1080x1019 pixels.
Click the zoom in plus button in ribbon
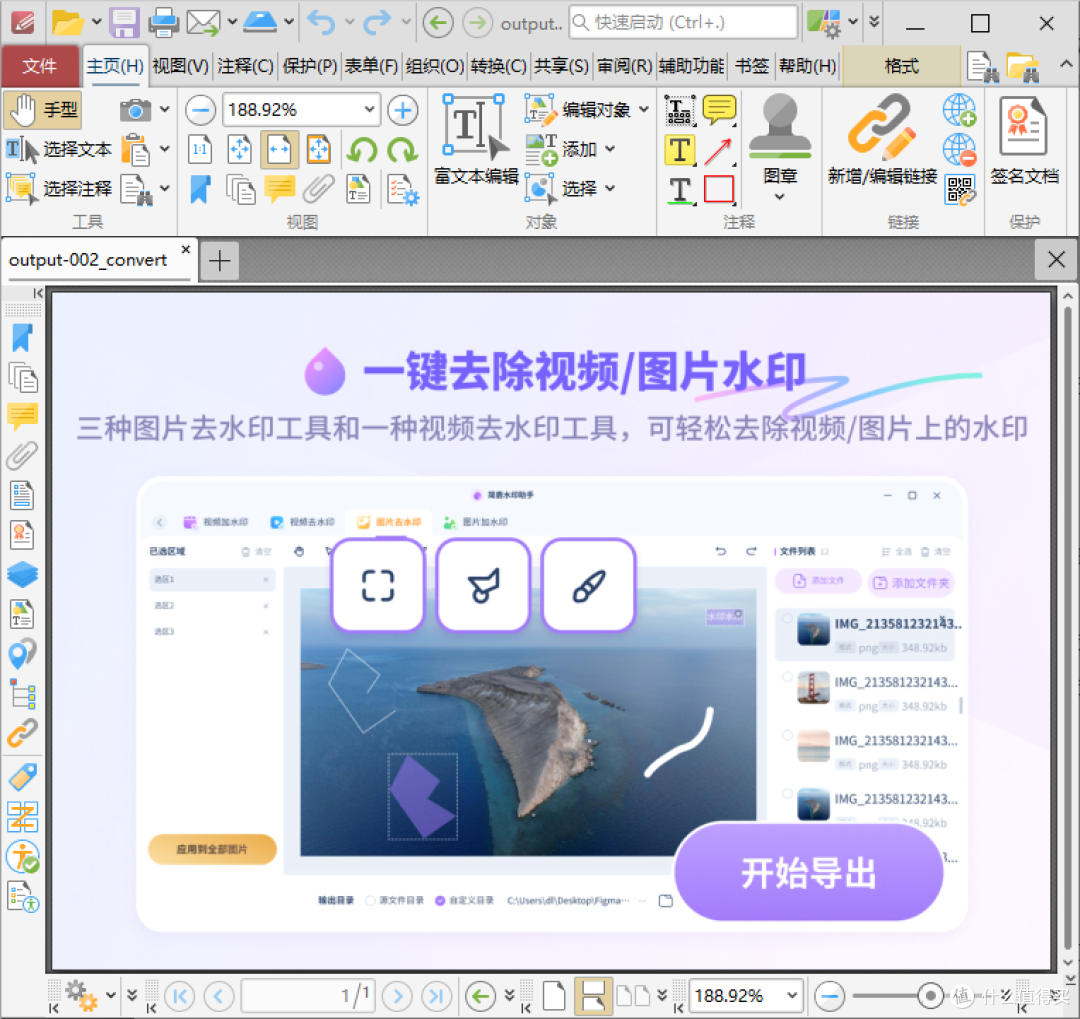coord(403,110)
